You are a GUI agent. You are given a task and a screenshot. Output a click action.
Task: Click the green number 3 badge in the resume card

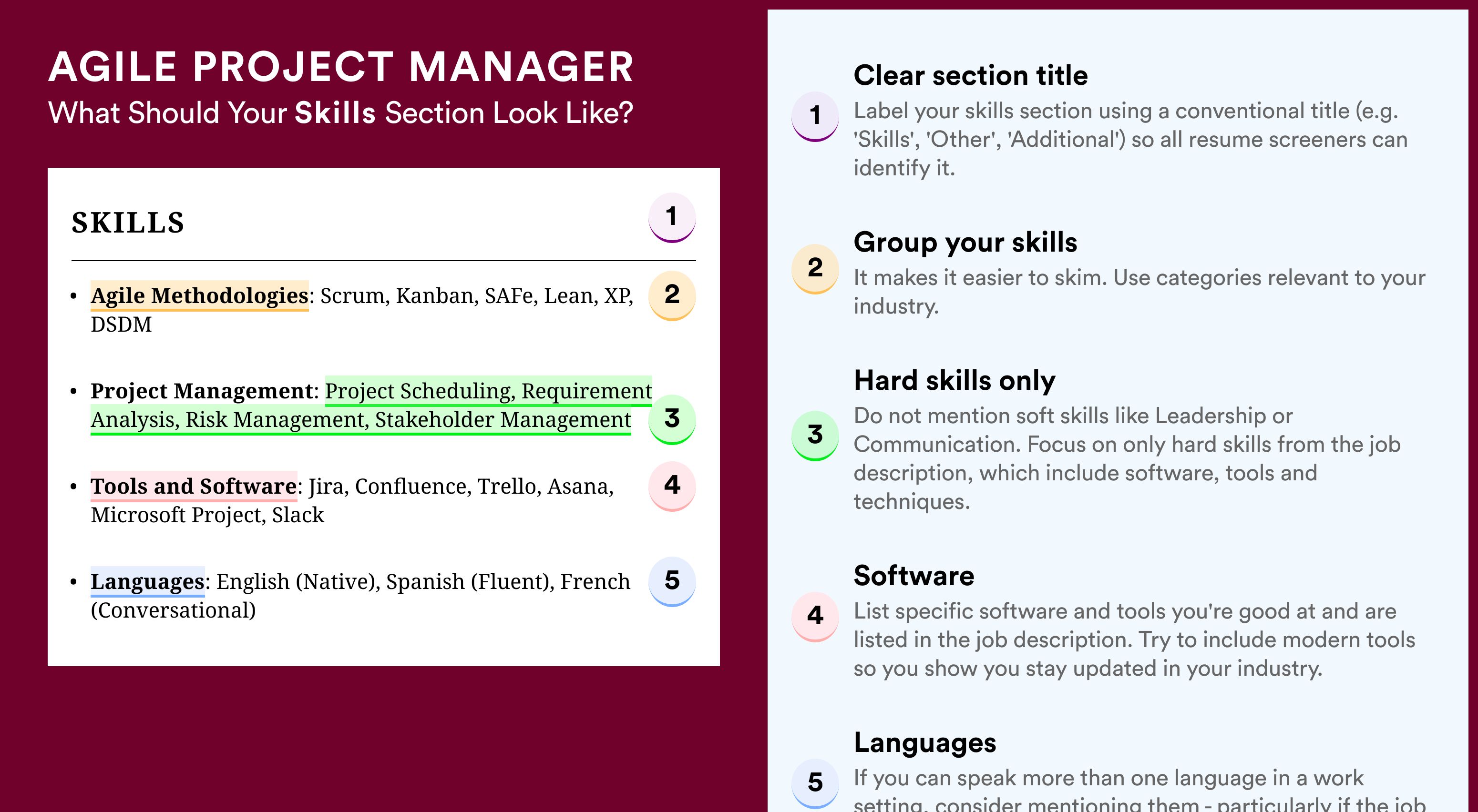coord(672,418)
